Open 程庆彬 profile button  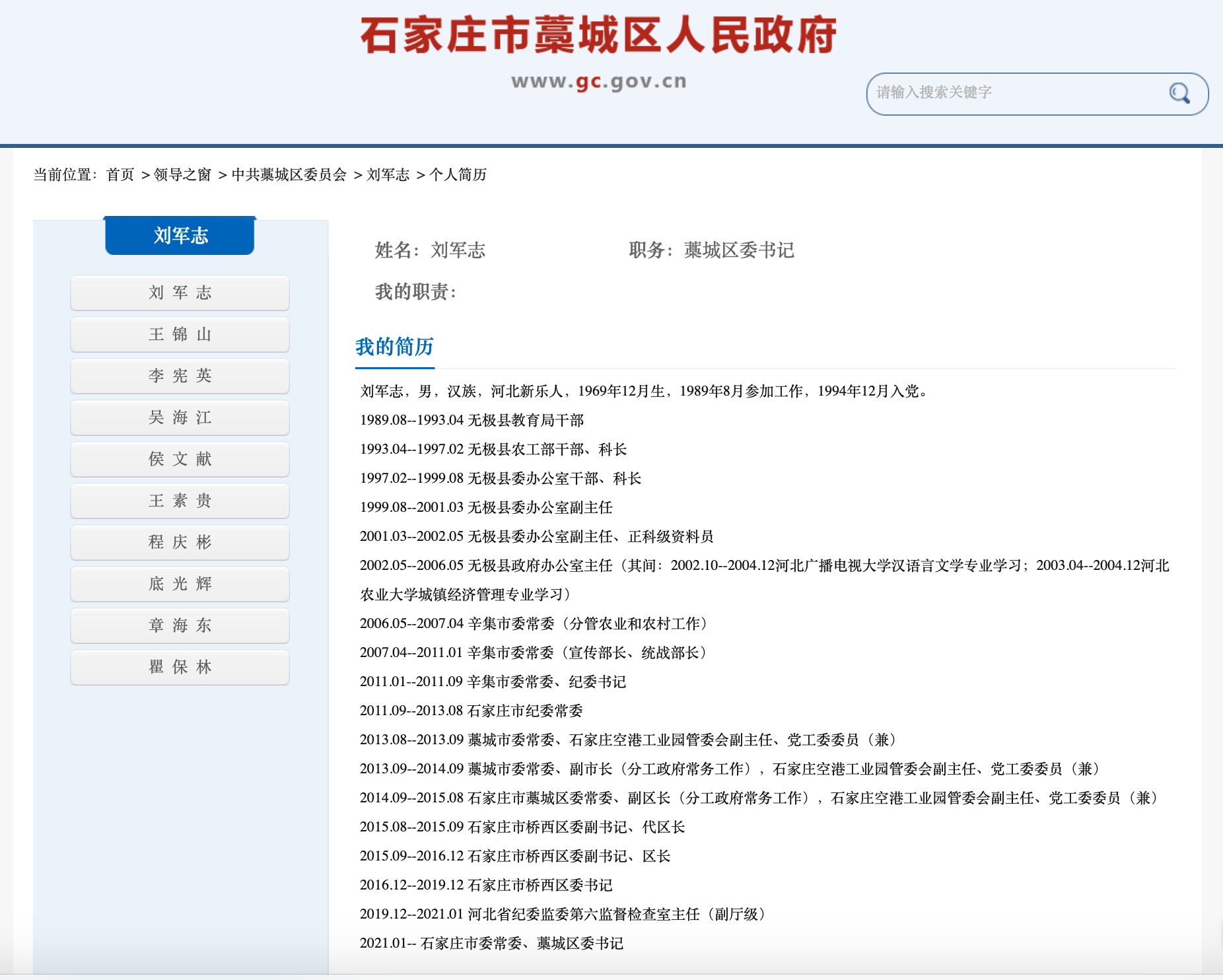180,542
